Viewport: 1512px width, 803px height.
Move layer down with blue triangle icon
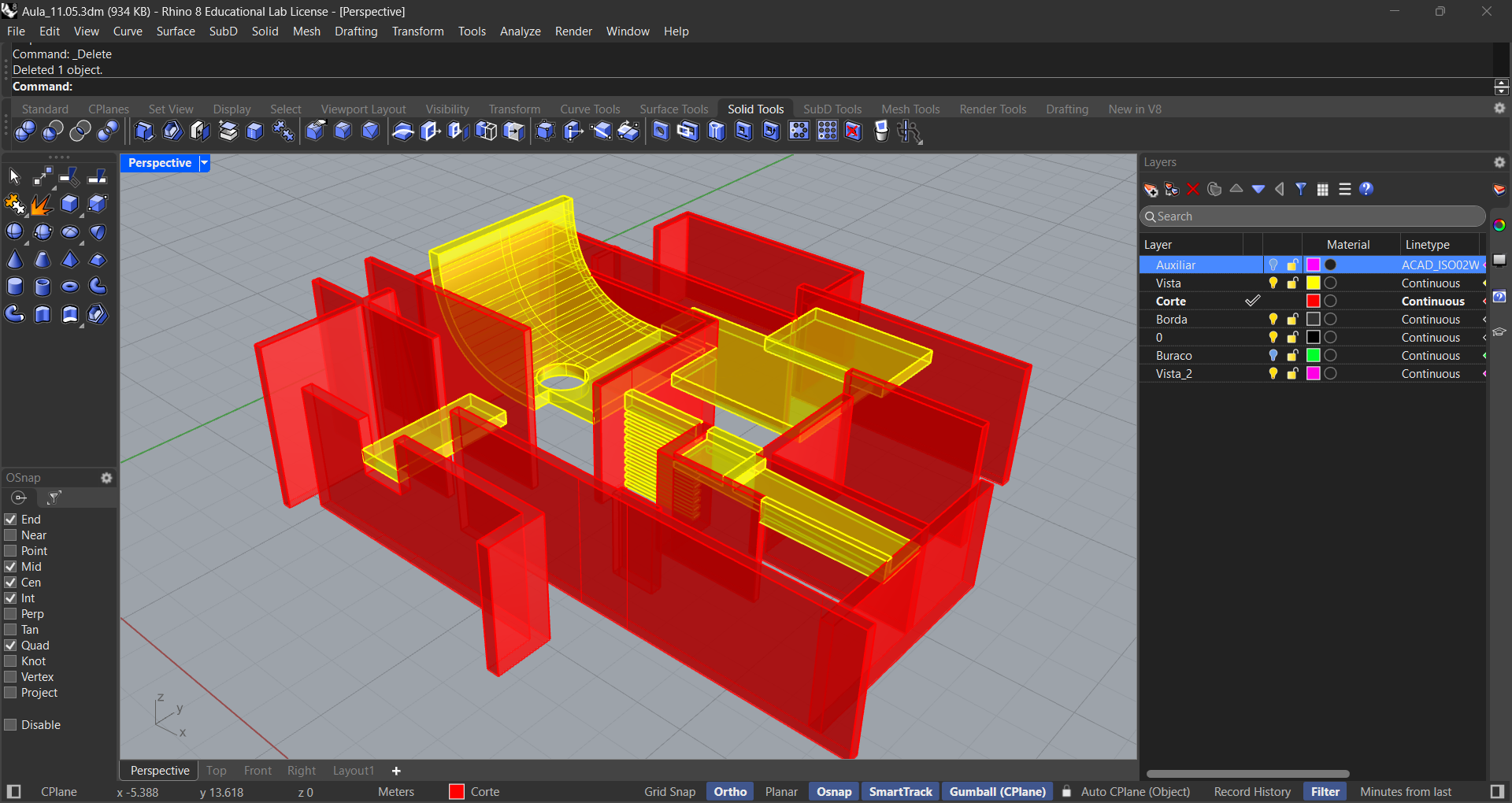pos(1258,189)
